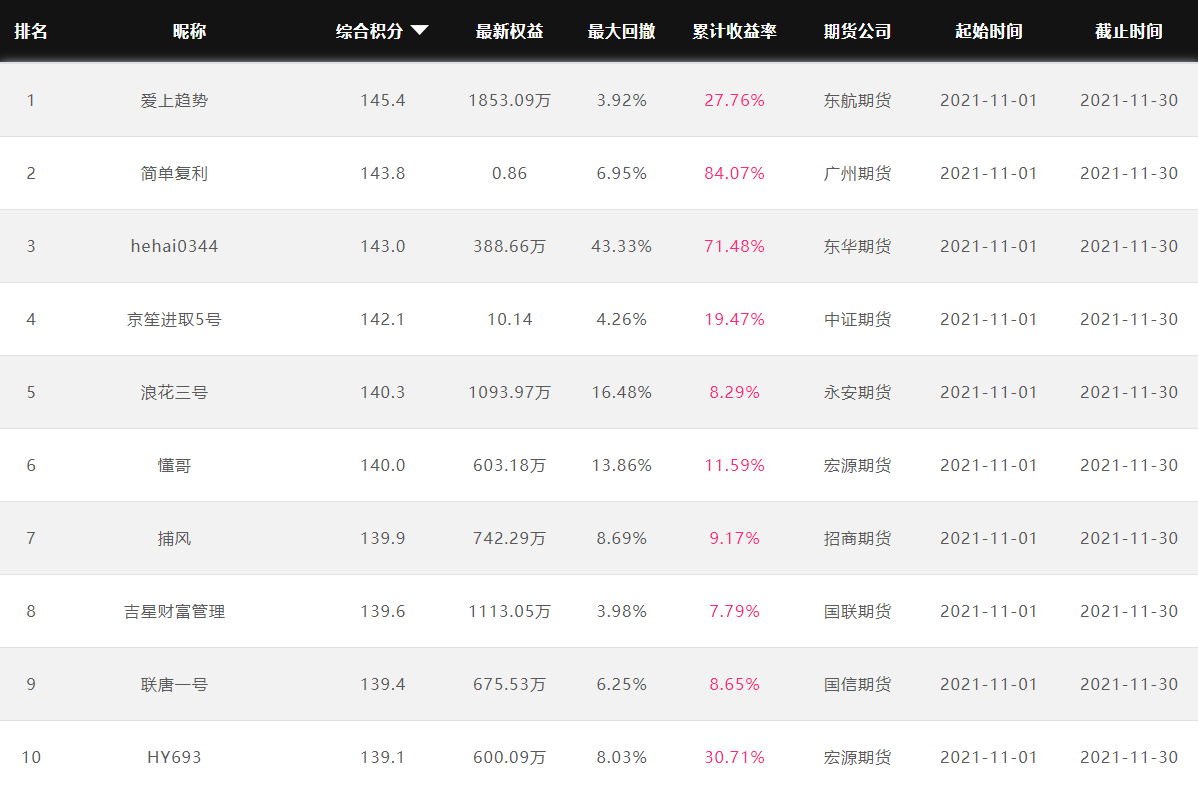Open trader 浪花三号 nickname
The height and width of the screenshot is (790, 1198).
tap(174, 392)
